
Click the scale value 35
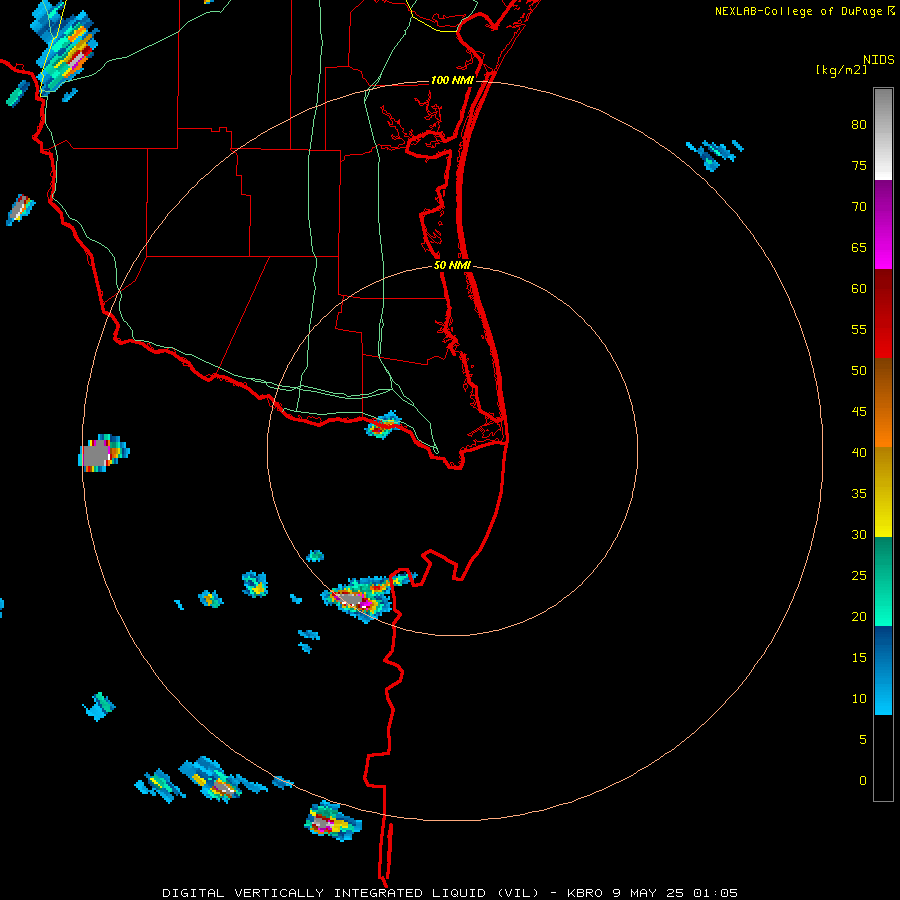click(x=859, y=494)
